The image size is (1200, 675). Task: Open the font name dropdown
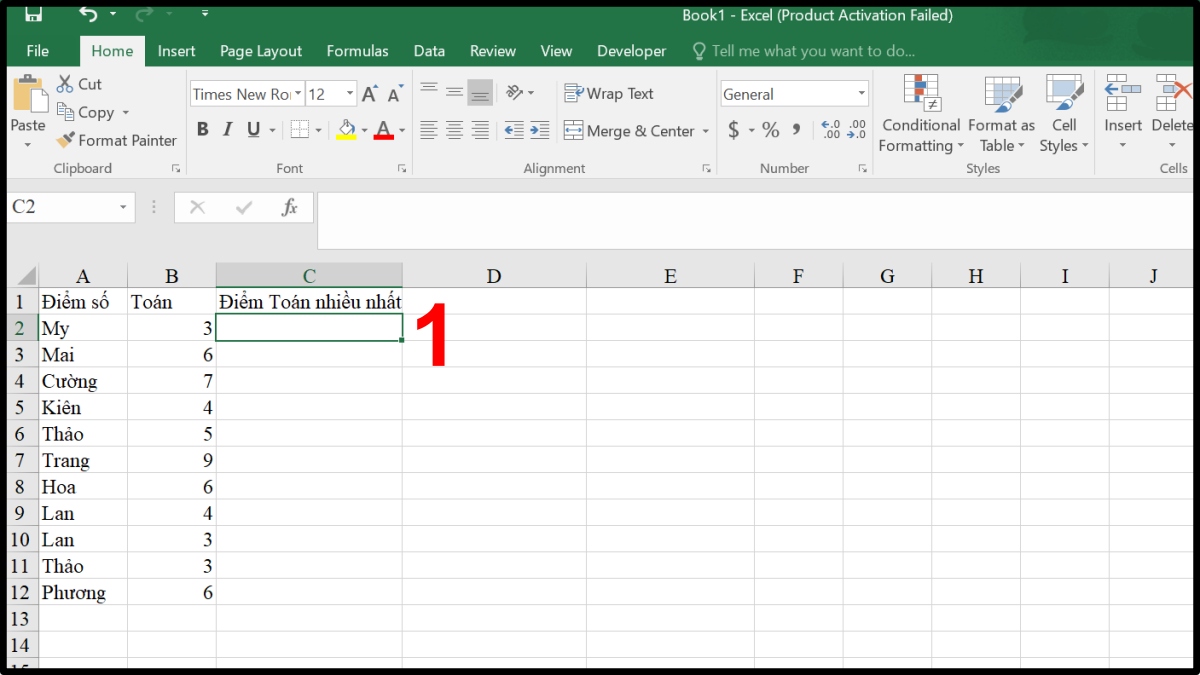298,94
